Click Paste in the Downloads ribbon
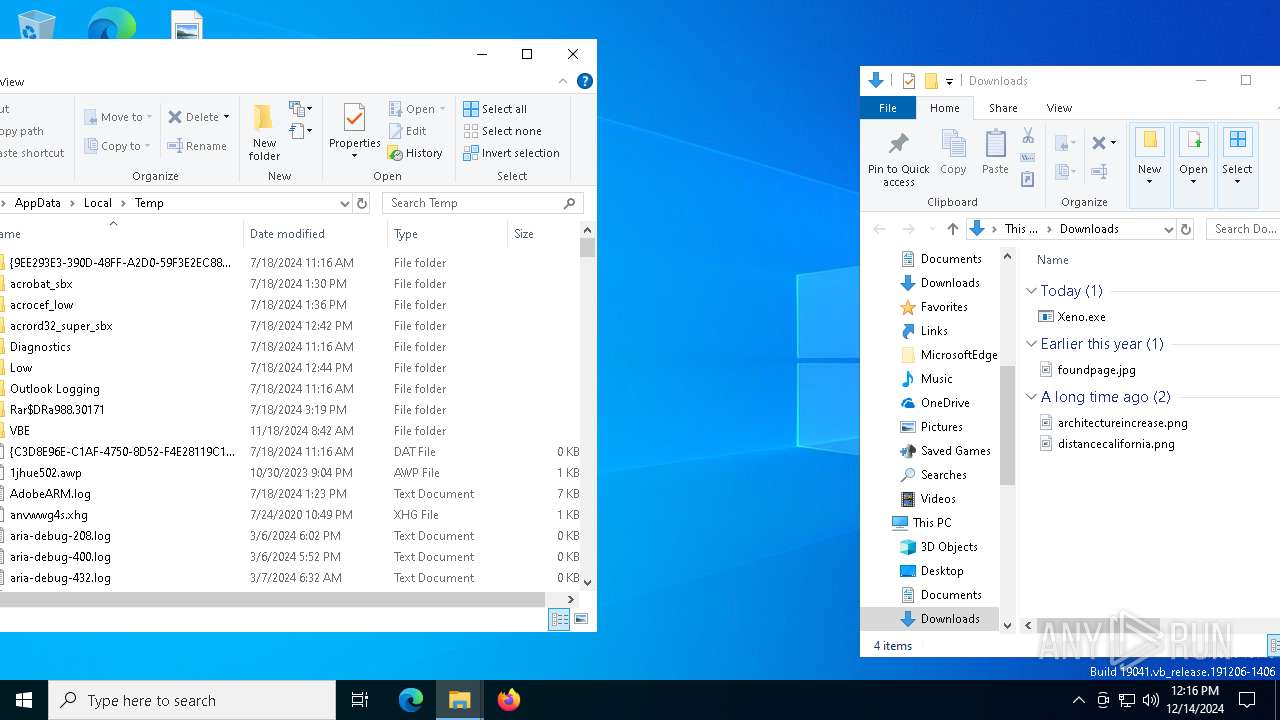 pos(995,153)
